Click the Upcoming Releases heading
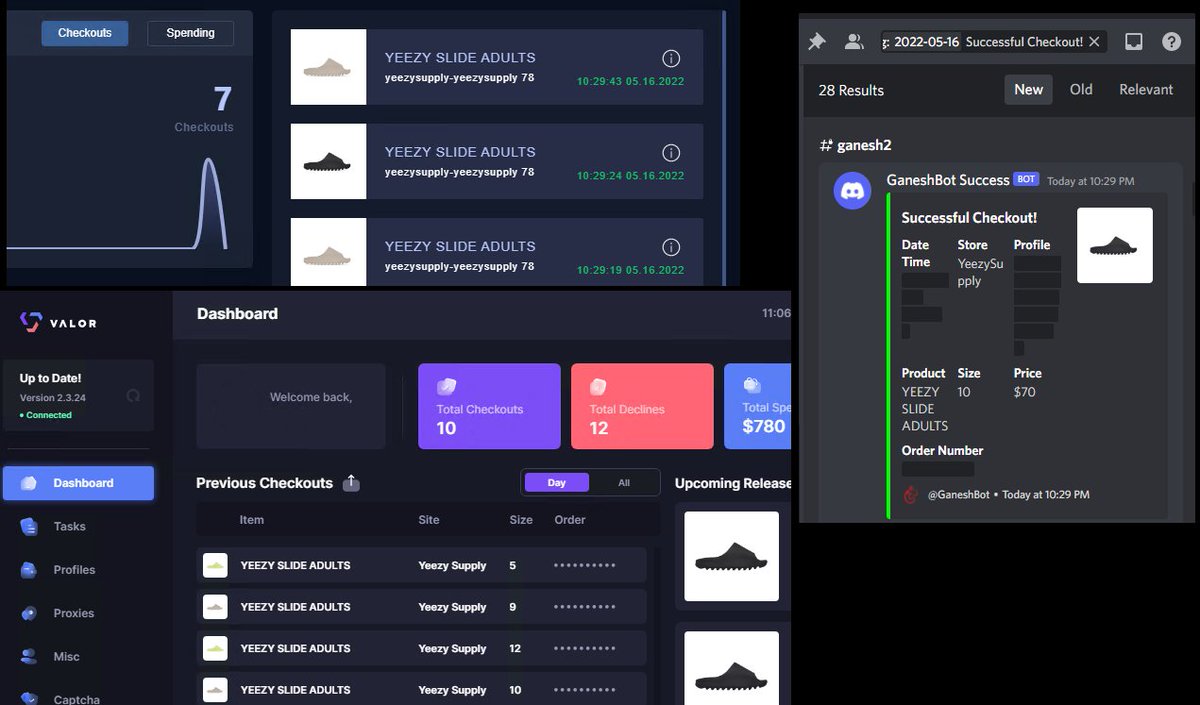 click(x=733, y=483)
